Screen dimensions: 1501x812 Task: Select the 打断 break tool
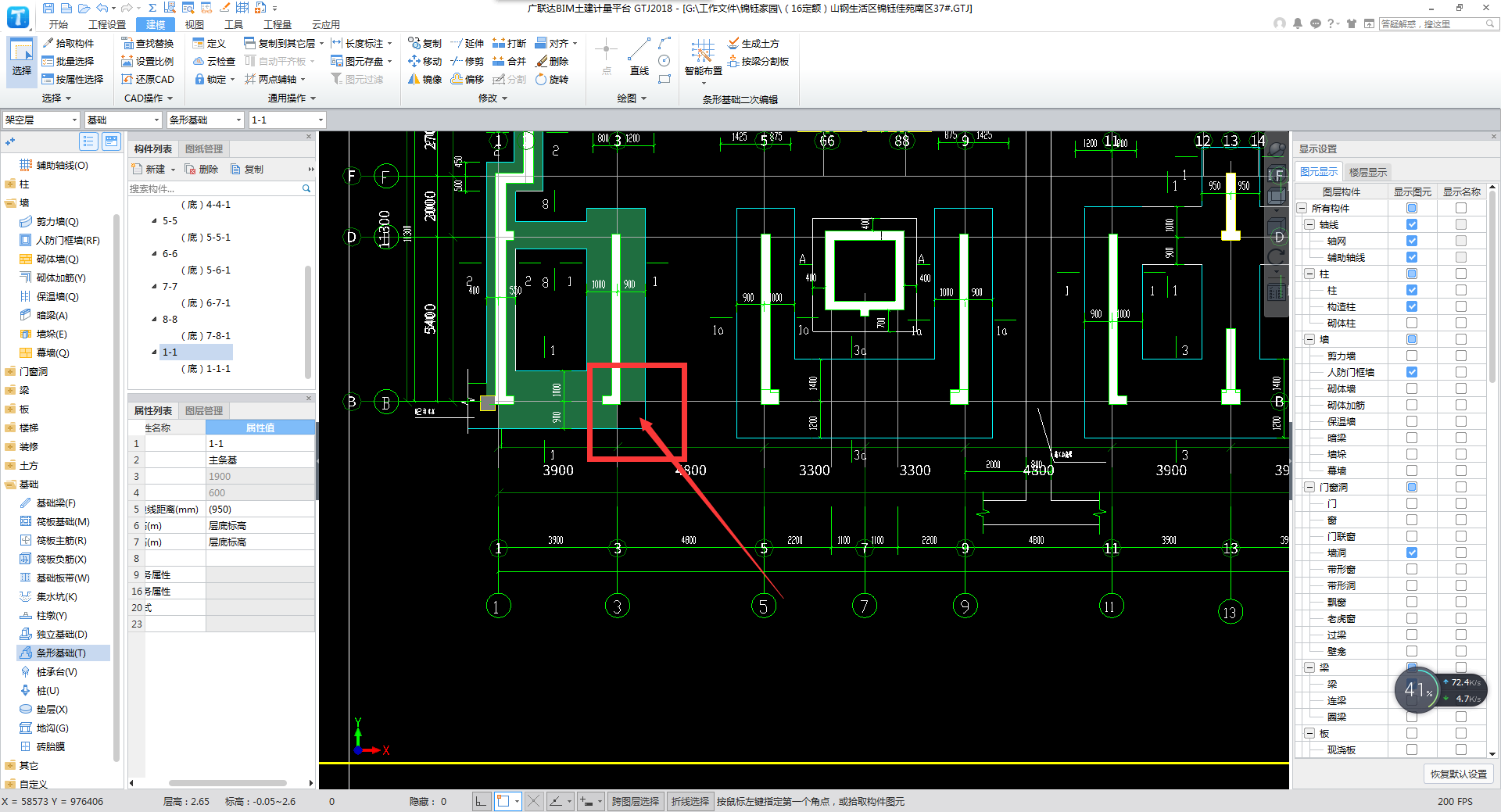pyautogui.click(x=509, y=43)
